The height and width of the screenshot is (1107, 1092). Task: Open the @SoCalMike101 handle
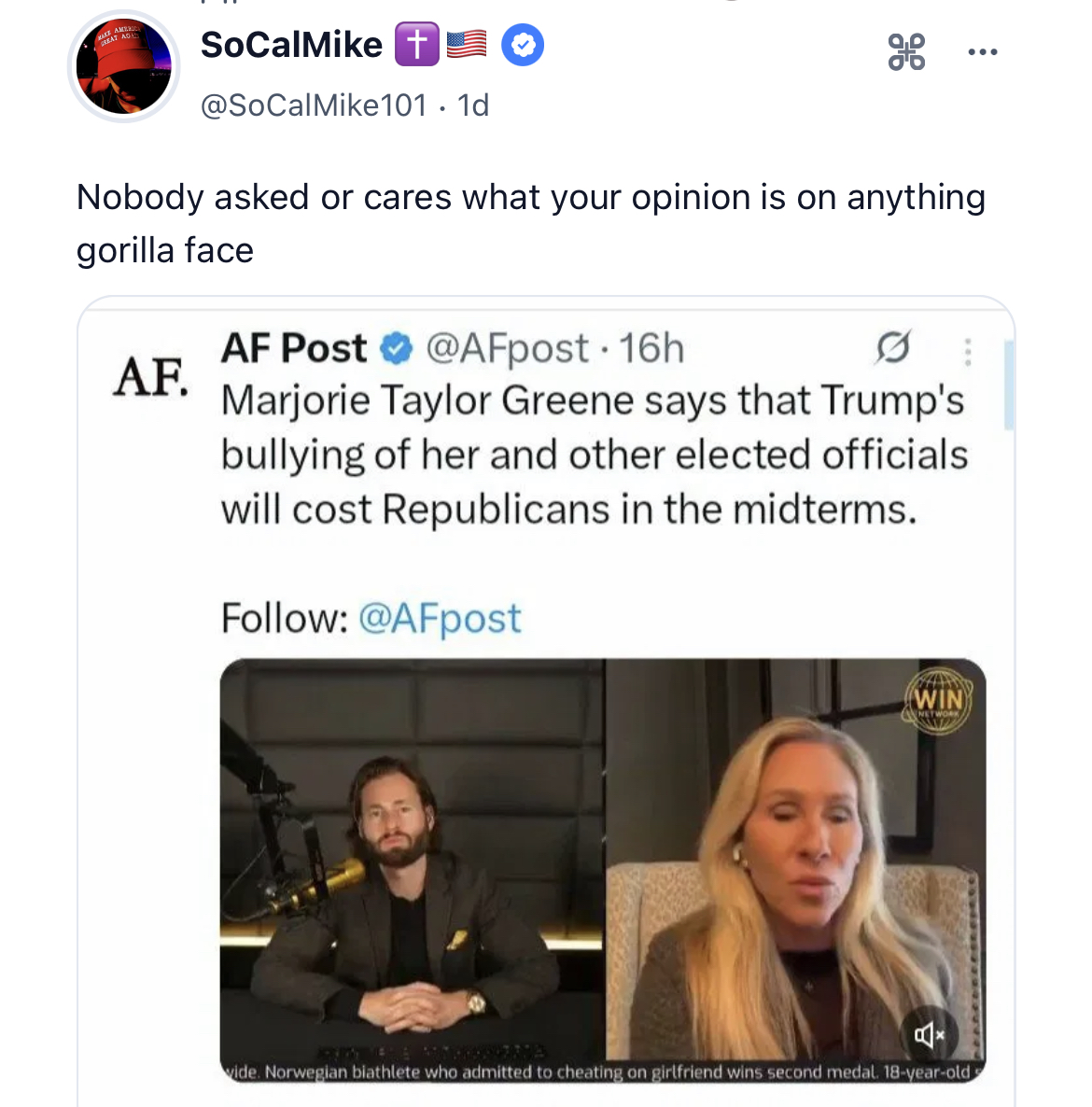tap(314, 105)
